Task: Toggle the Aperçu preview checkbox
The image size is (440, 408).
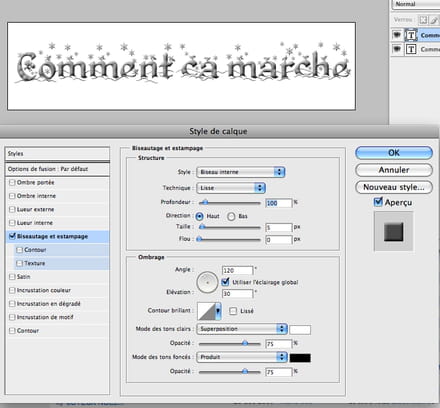Action: click(x=378, y=202)
